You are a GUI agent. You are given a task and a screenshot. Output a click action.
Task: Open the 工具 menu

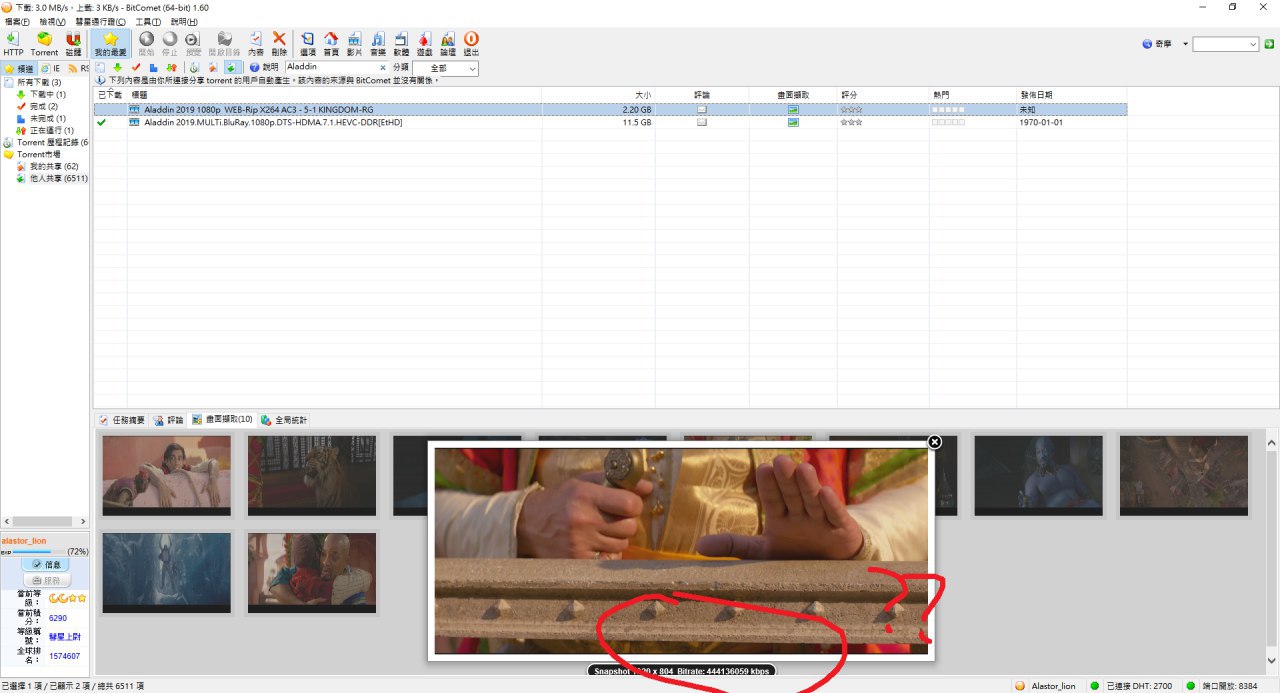(x=148, y=22)
